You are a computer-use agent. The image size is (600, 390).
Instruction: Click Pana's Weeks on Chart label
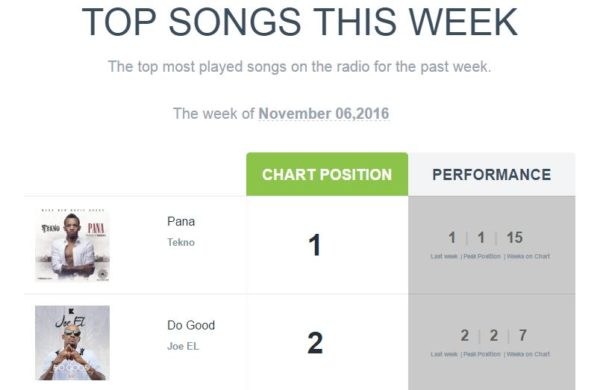528,256
